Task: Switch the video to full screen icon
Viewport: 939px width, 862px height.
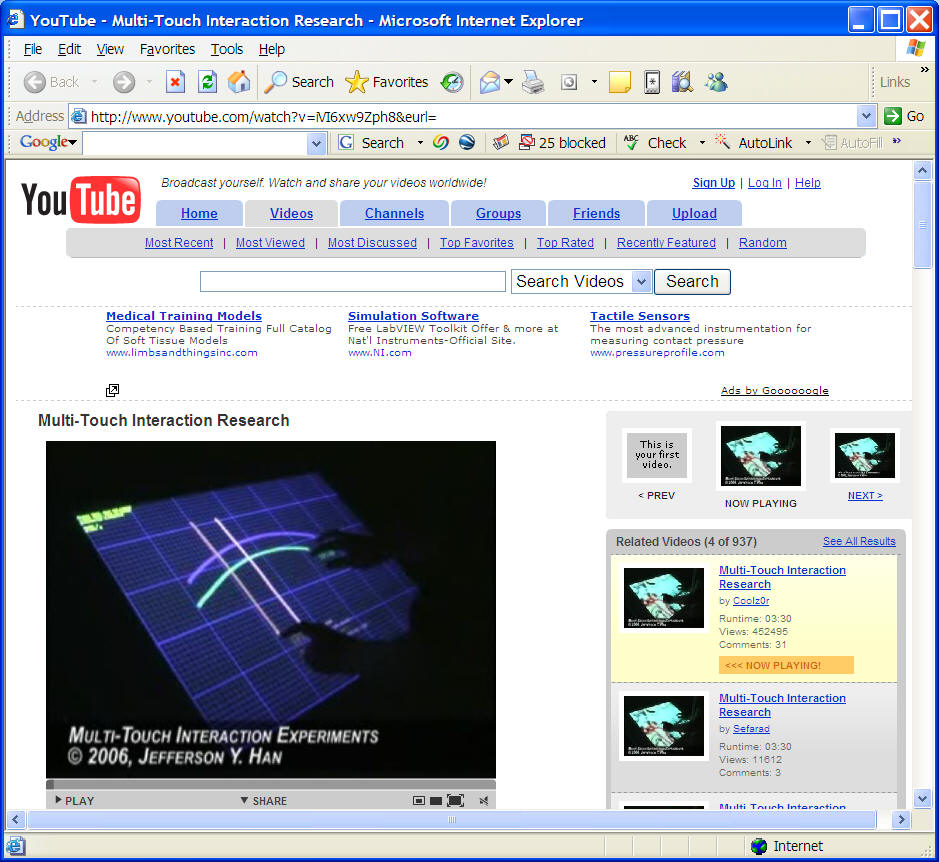Action: coord(455,801)
